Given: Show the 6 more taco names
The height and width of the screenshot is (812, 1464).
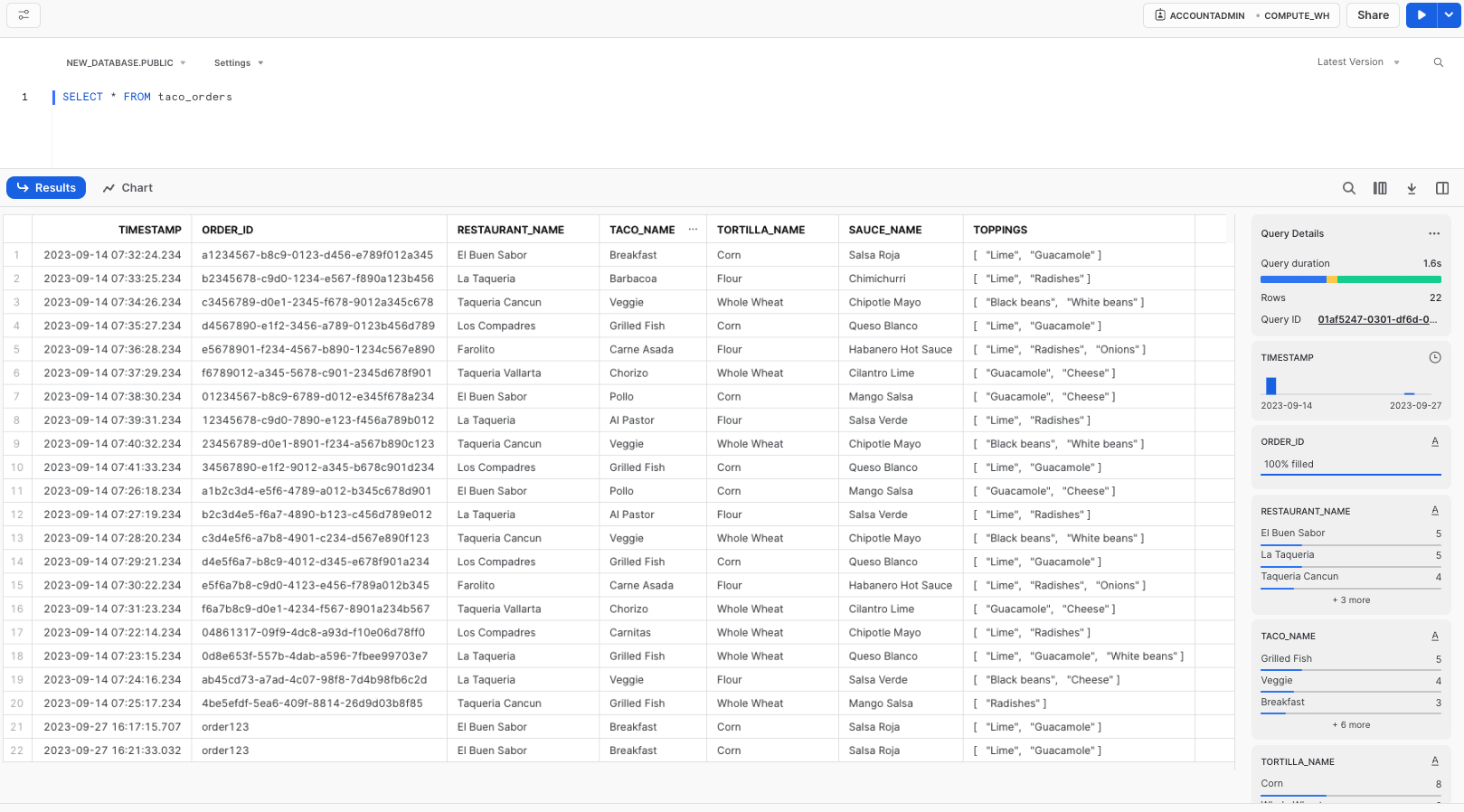Looking at the screenshot, I should (1351, 725).
